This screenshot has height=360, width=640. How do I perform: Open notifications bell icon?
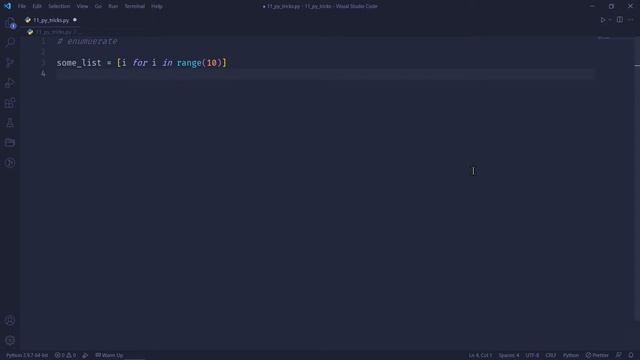tap(631, 355)
